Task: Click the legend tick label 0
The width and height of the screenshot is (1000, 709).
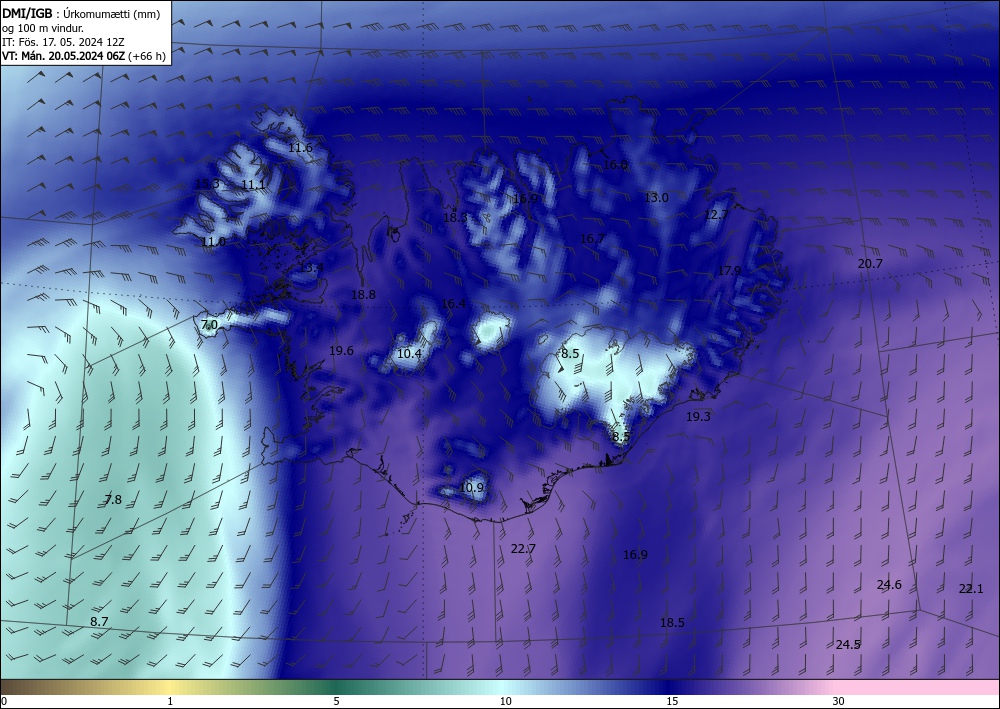Action: click(x=4, y=701)
